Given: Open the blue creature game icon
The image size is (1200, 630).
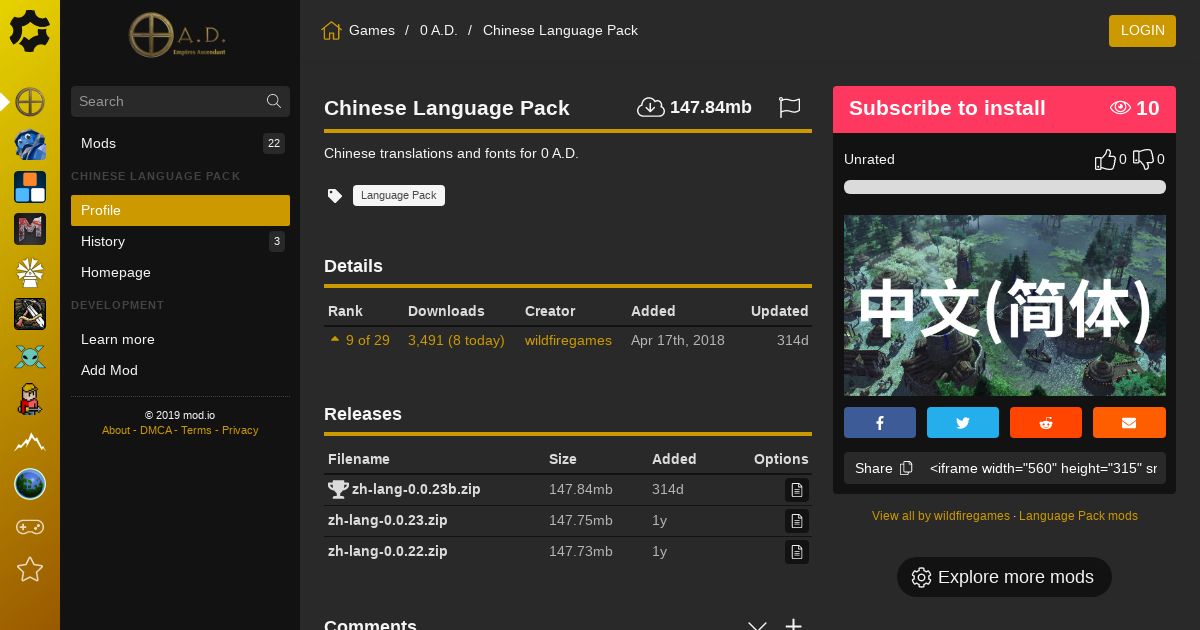Looking at the screenshot, I should 30,145.
